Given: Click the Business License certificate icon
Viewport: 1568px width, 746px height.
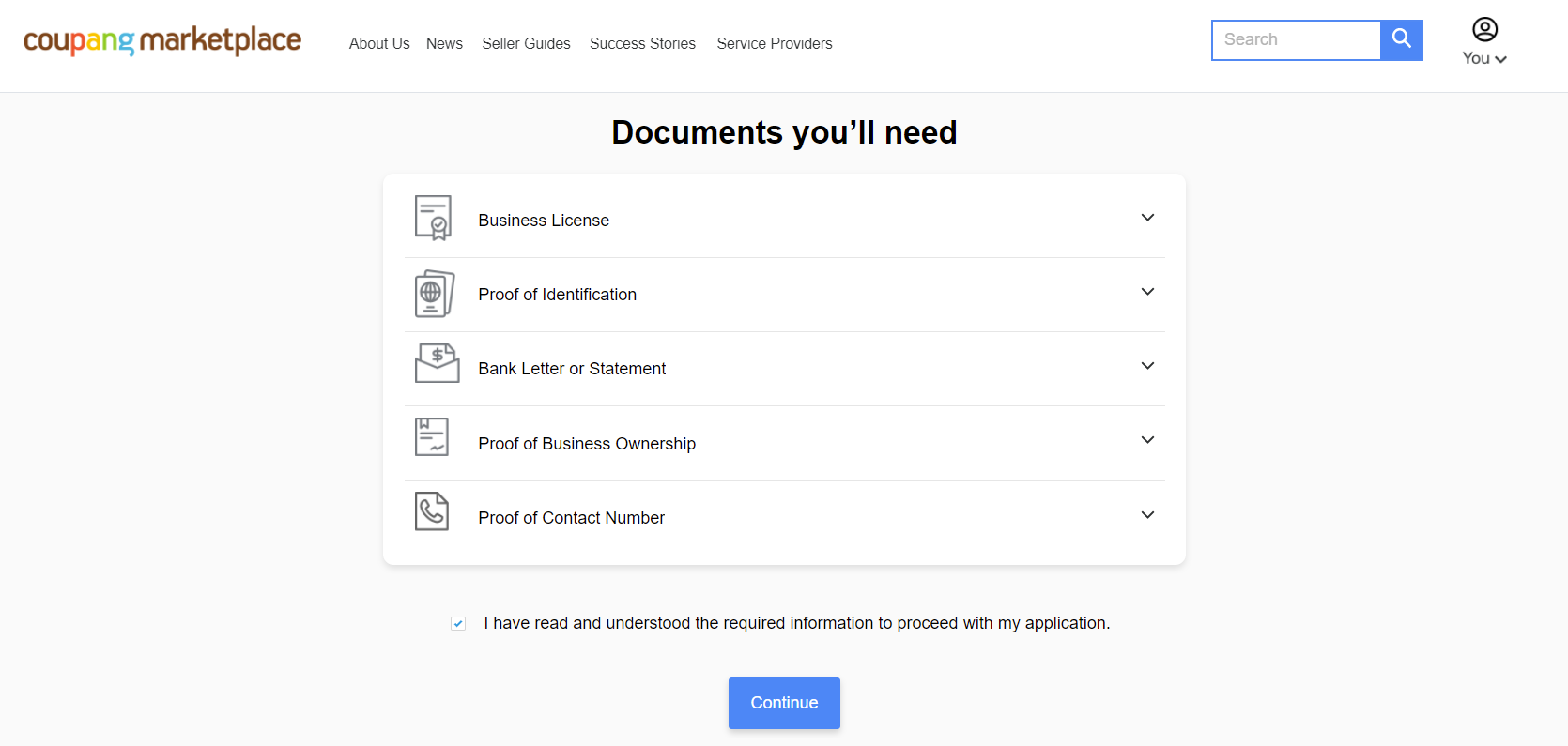Looking at the screenshot, I should pos(433,218).
